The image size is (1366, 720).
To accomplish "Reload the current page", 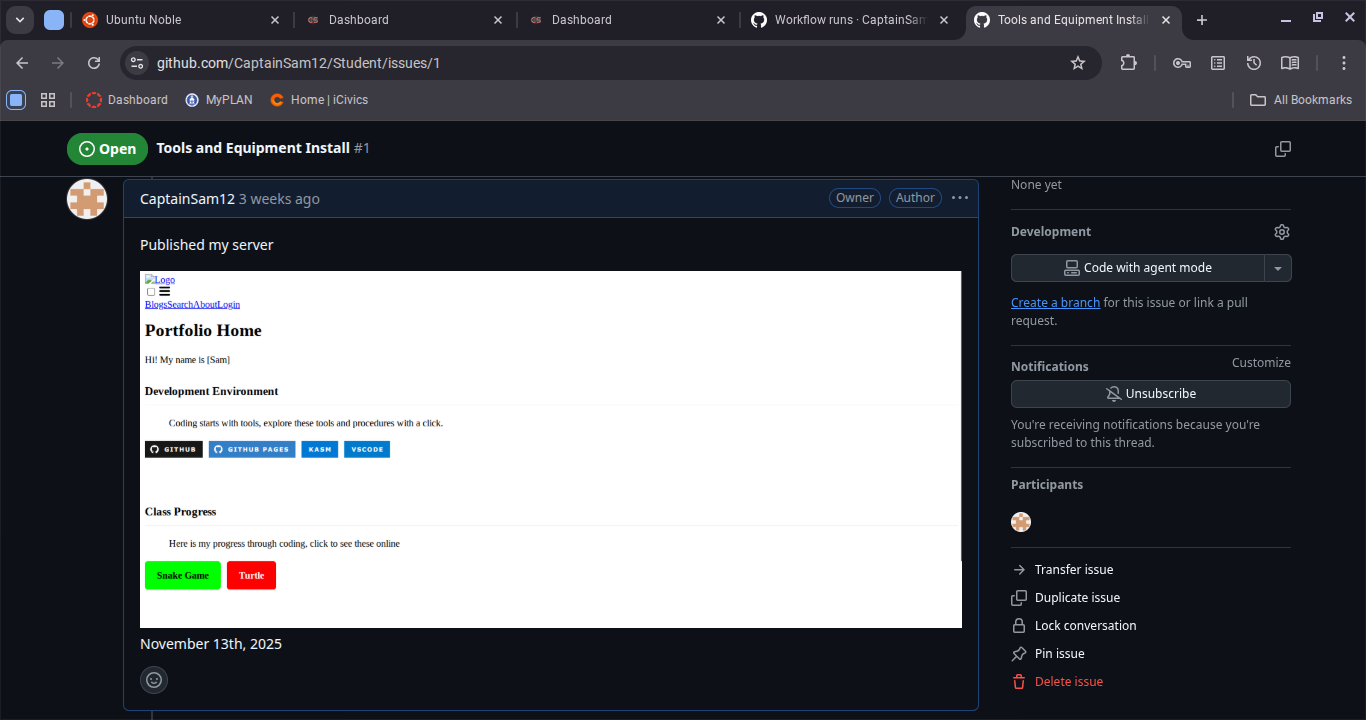I will [x=94, y=63].
